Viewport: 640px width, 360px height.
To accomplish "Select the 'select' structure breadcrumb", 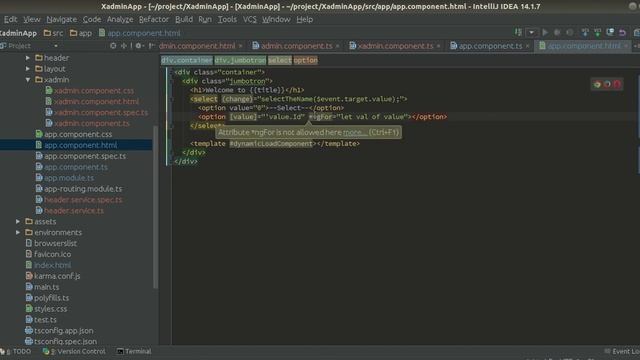I will point(280,60).
